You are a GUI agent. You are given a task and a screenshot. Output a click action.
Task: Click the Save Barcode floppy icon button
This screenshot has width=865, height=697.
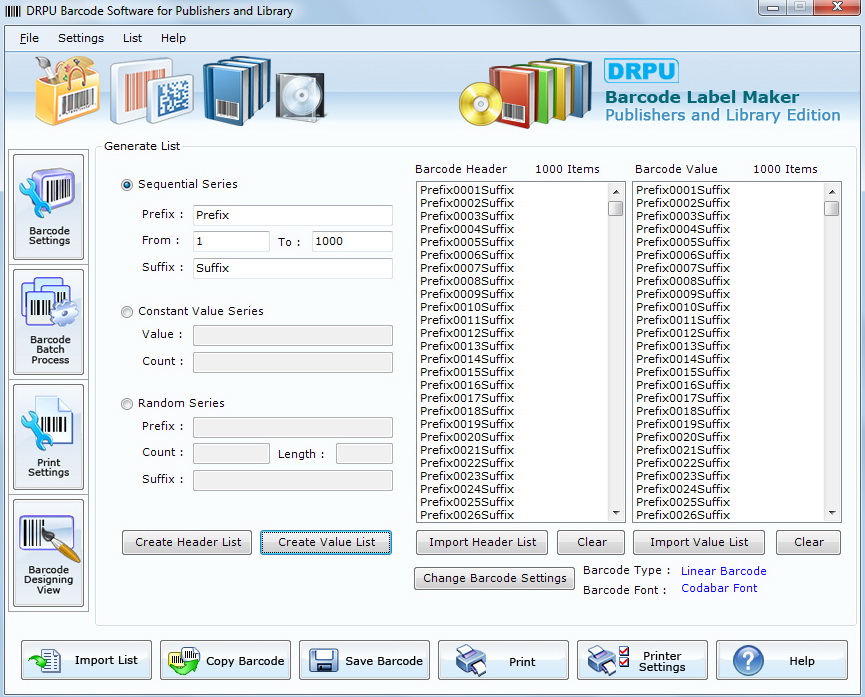[364, 660]
